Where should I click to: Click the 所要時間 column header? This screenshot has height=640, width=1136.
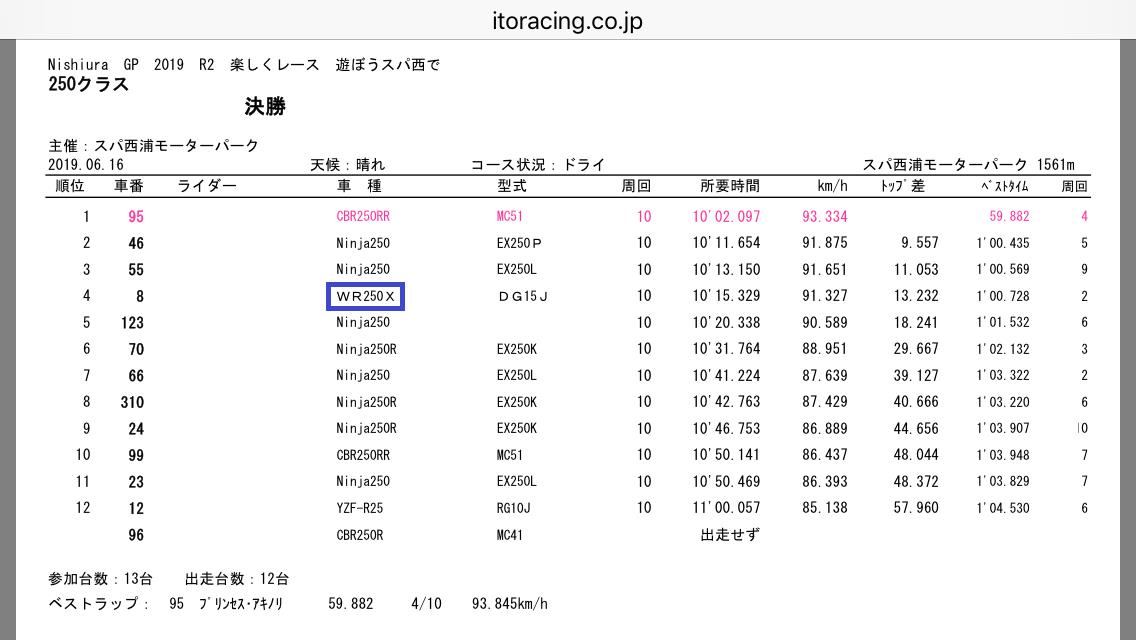coord(730,186)
